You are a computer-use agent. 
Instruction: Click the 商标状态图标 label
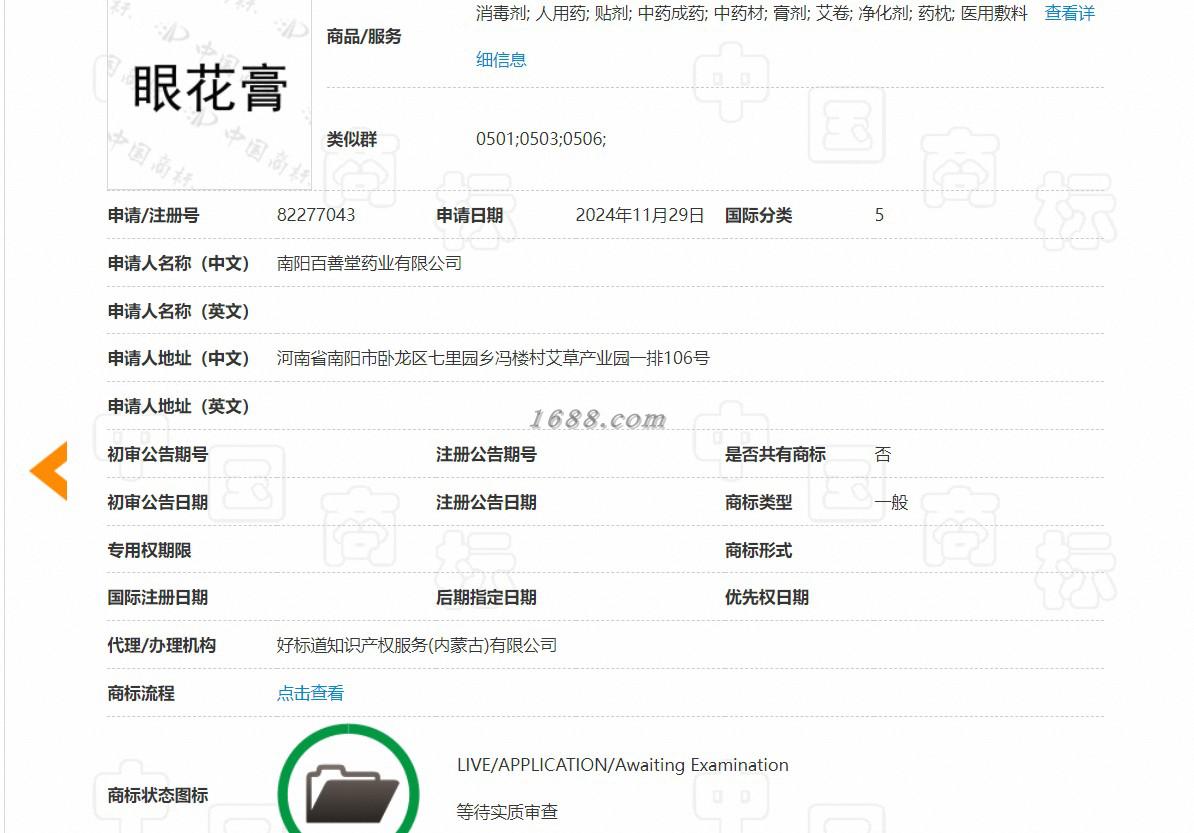pyautogui.click(x=158, y=796)
